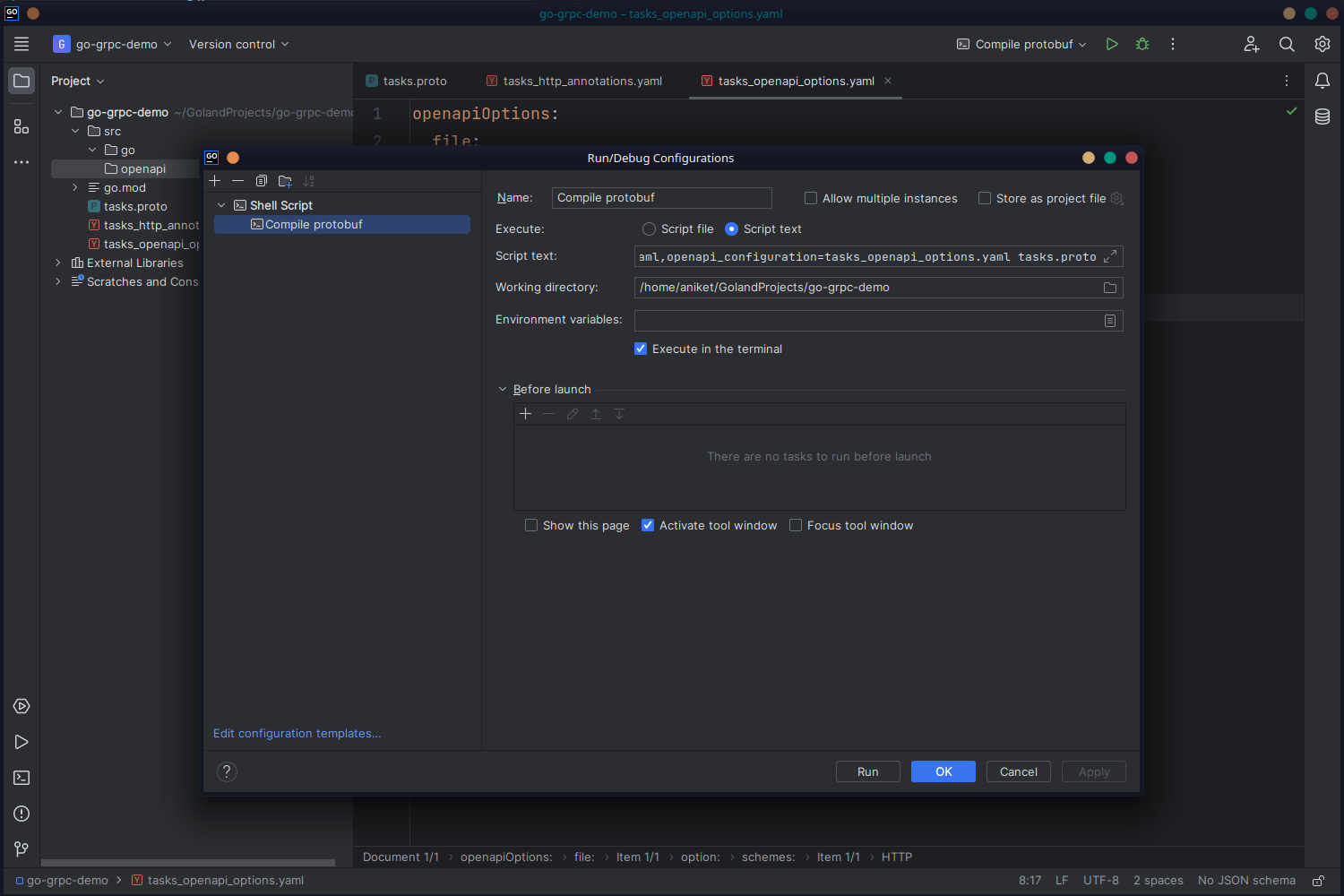Collapse the Before launch section

(503, 389)
